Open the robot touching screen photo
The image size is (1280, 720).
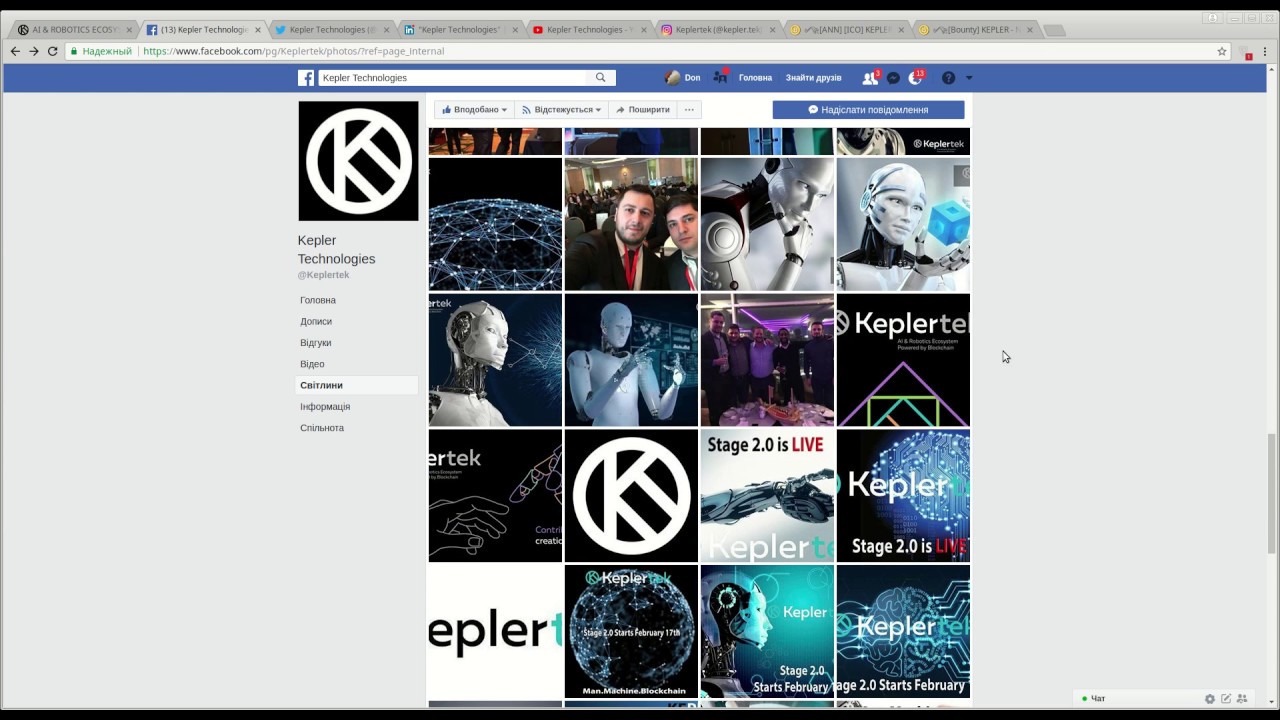631,360
